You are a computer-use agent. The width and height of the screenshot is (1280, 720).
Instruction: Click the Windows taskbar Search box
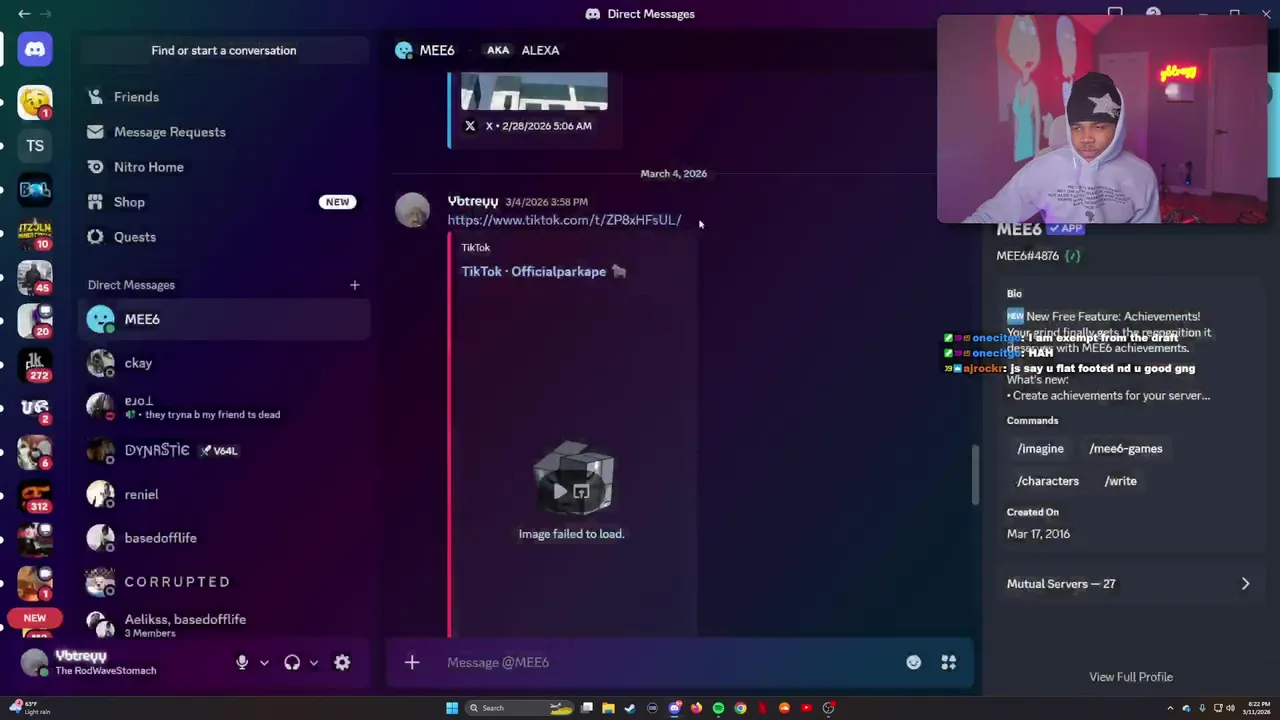(x=520, y=708)
